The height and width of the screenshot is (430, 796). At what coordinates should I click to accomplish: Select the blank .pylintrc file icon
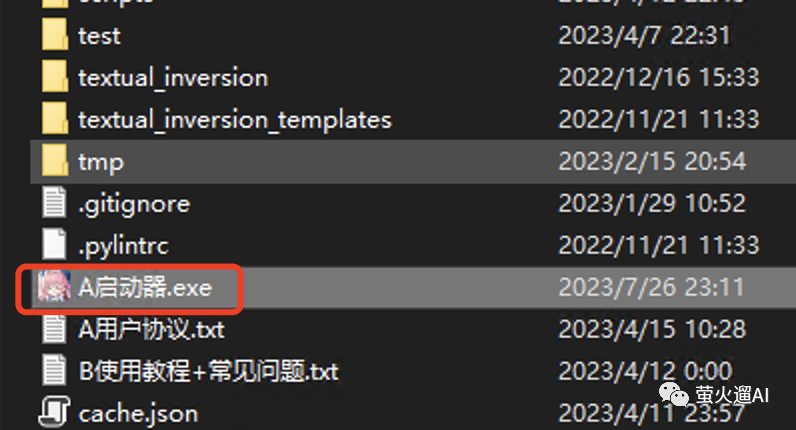click(x=54, y=245)
